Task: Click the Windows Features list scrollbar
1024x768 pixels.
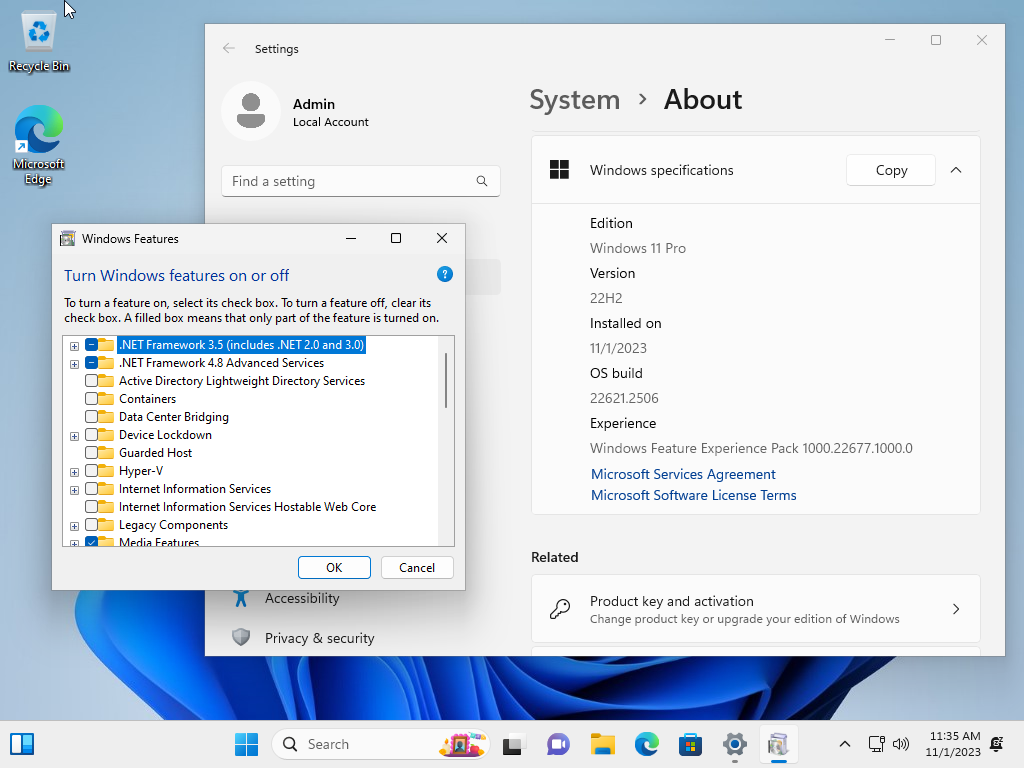Action: pyautogui.click(x=446, y=380)
